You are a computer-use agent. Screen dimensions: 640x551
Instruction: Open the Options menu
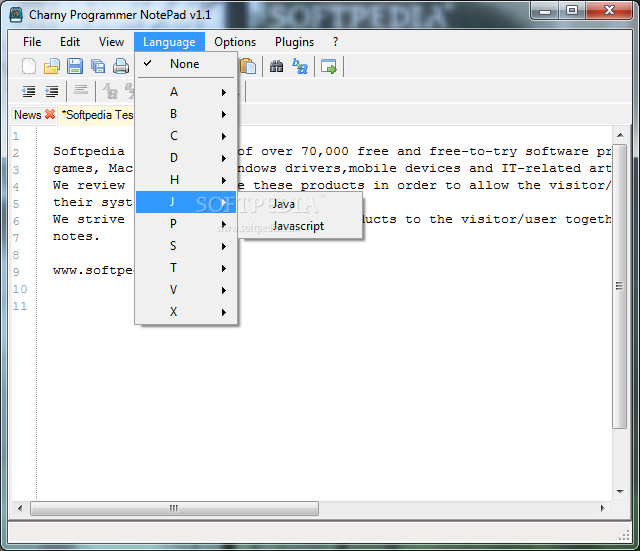pyautogui.click(x=235, y=42)
